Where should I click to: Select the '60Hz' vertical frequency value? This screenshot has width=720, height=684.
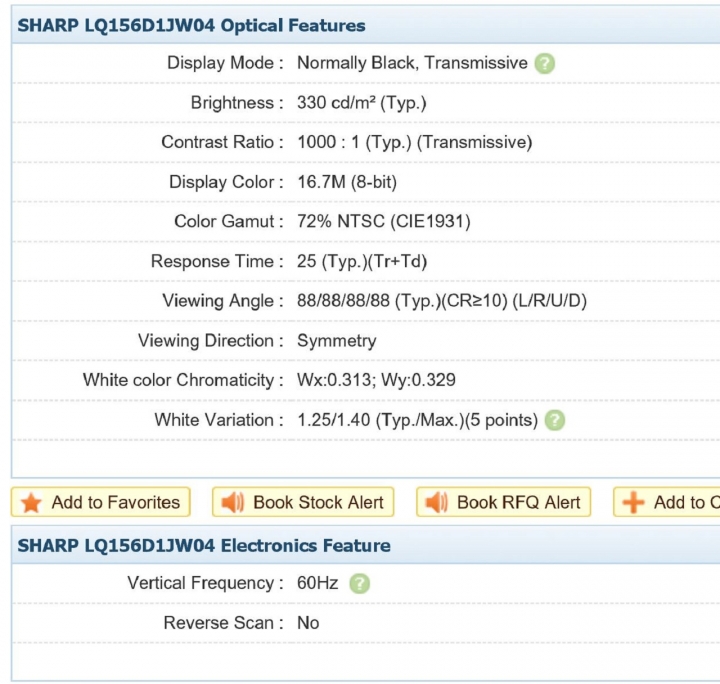pos(318,583)
